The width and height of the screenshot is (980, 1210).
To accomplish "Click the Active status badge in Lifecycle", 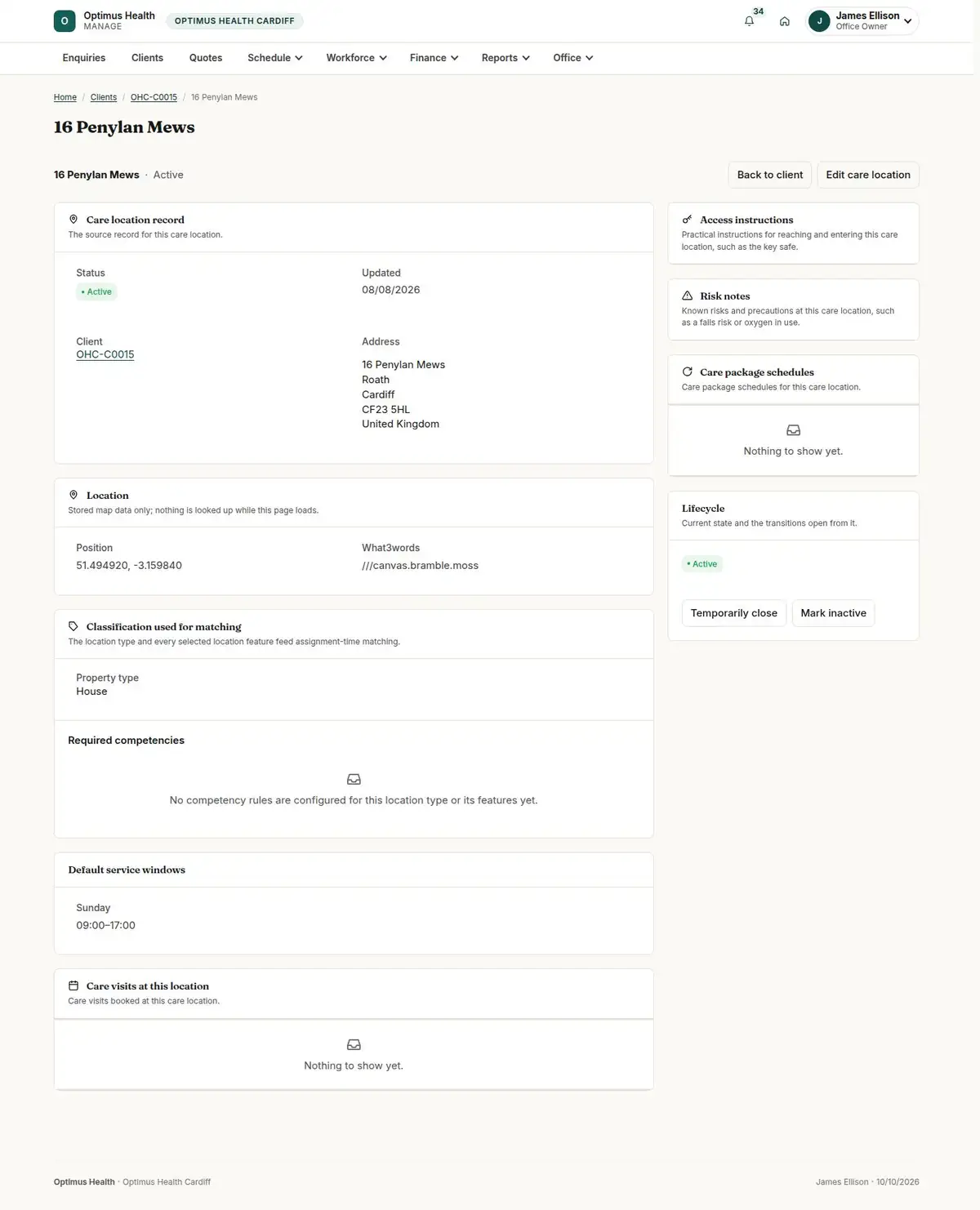I will point(702,564).
